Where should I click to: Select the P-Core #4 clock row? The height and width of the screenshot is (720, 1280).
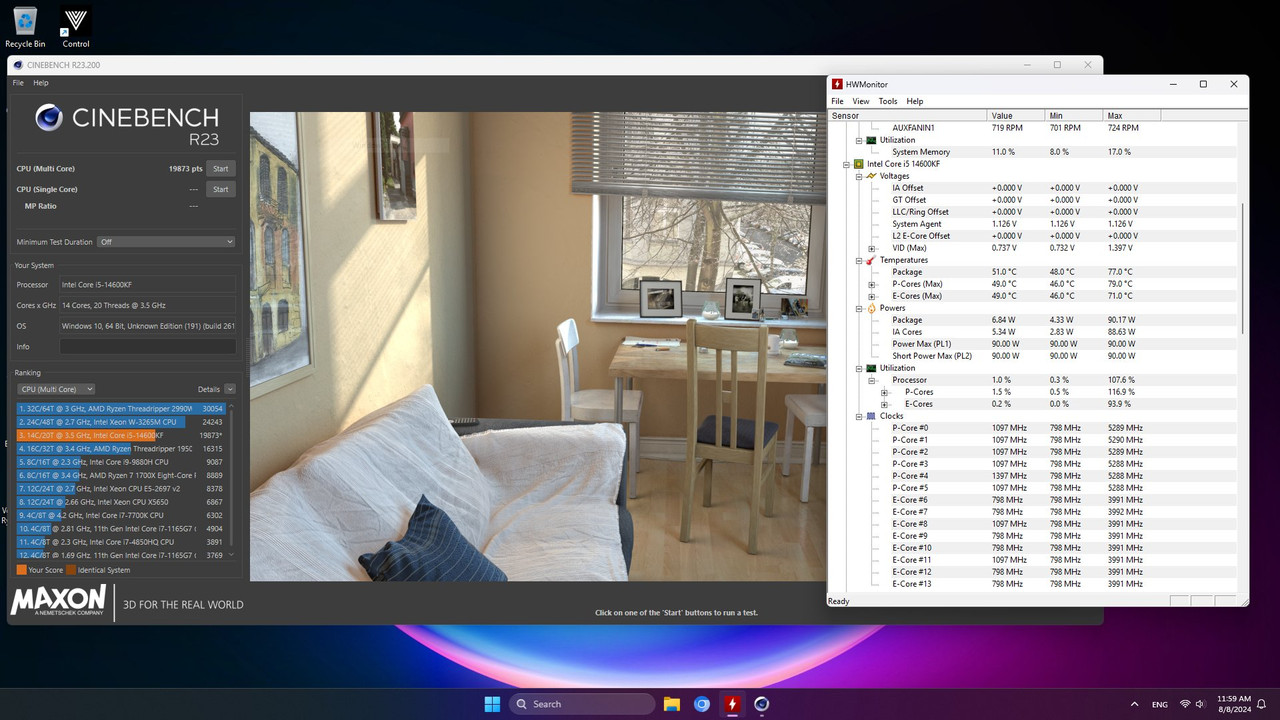pyautogui.click(x=1034, y=476)
